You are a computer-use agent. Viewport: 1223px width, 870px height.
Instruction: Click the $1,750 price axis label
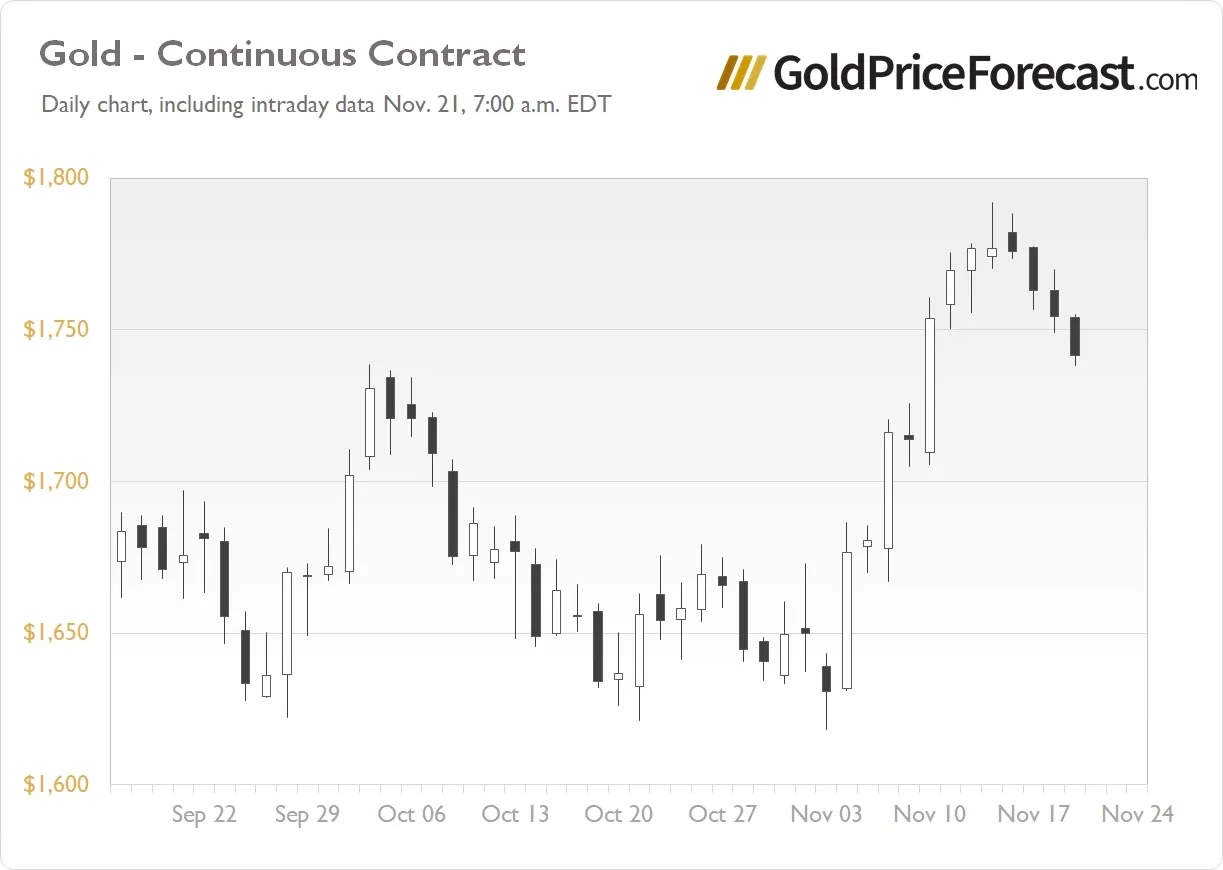pos(56,330)
